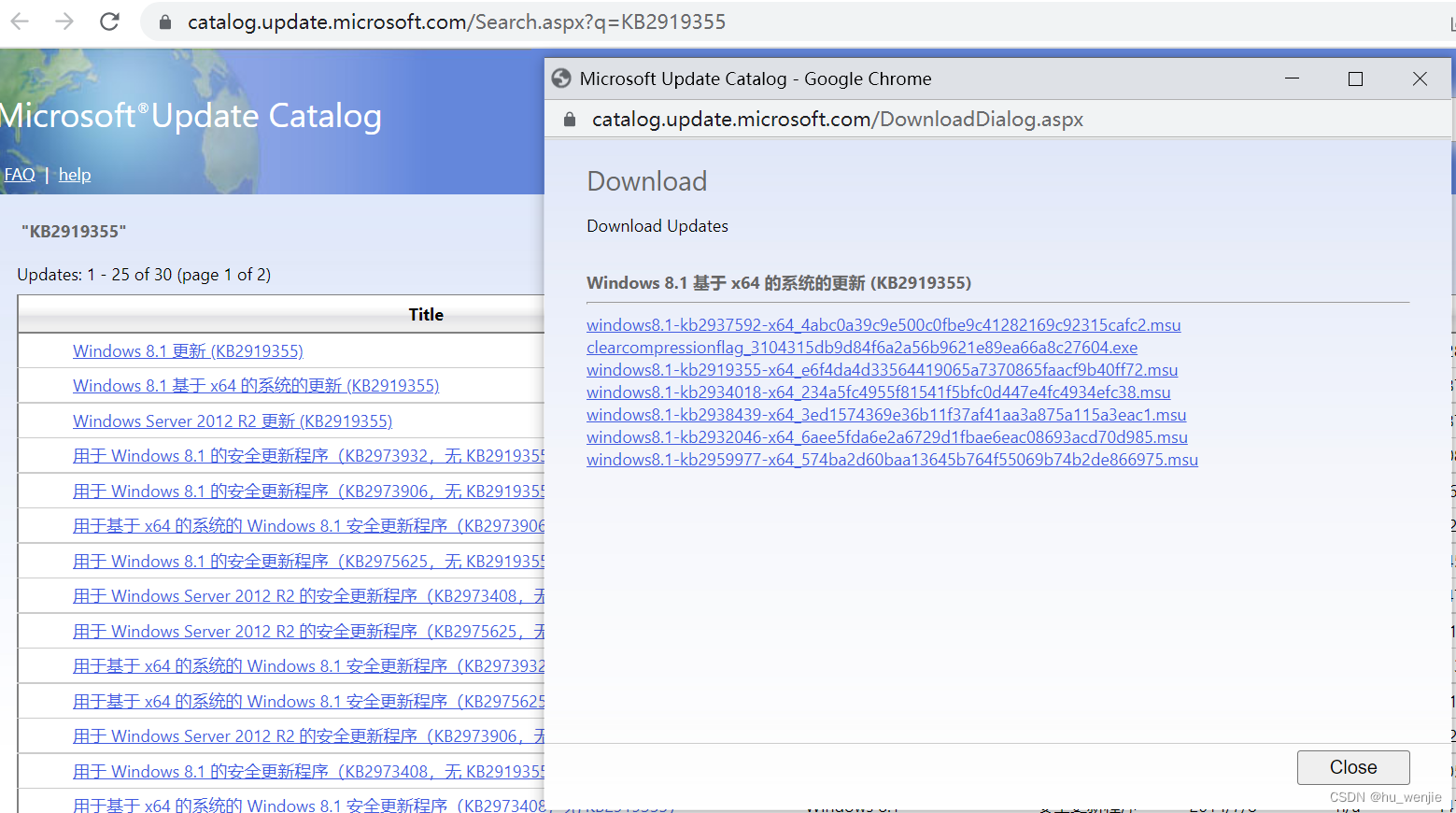
Task: Sort results by the Title column header
Action: [426, 314]
